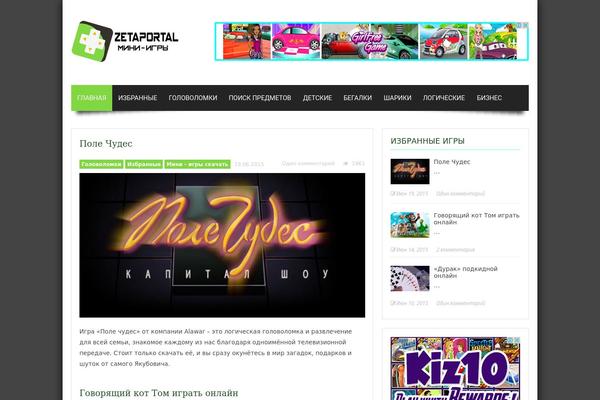
Task: Click the Kiz10 sidebar advertisement
Action: point(455,368)
